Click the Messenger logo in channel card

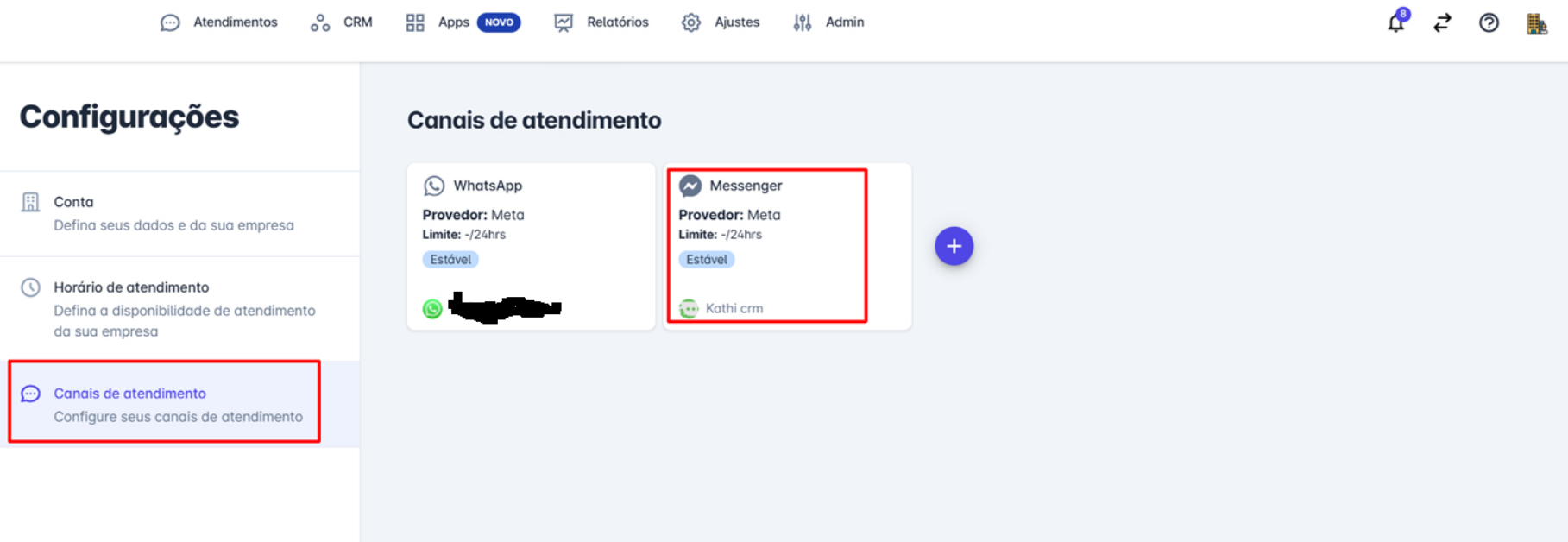coord(690,186)
